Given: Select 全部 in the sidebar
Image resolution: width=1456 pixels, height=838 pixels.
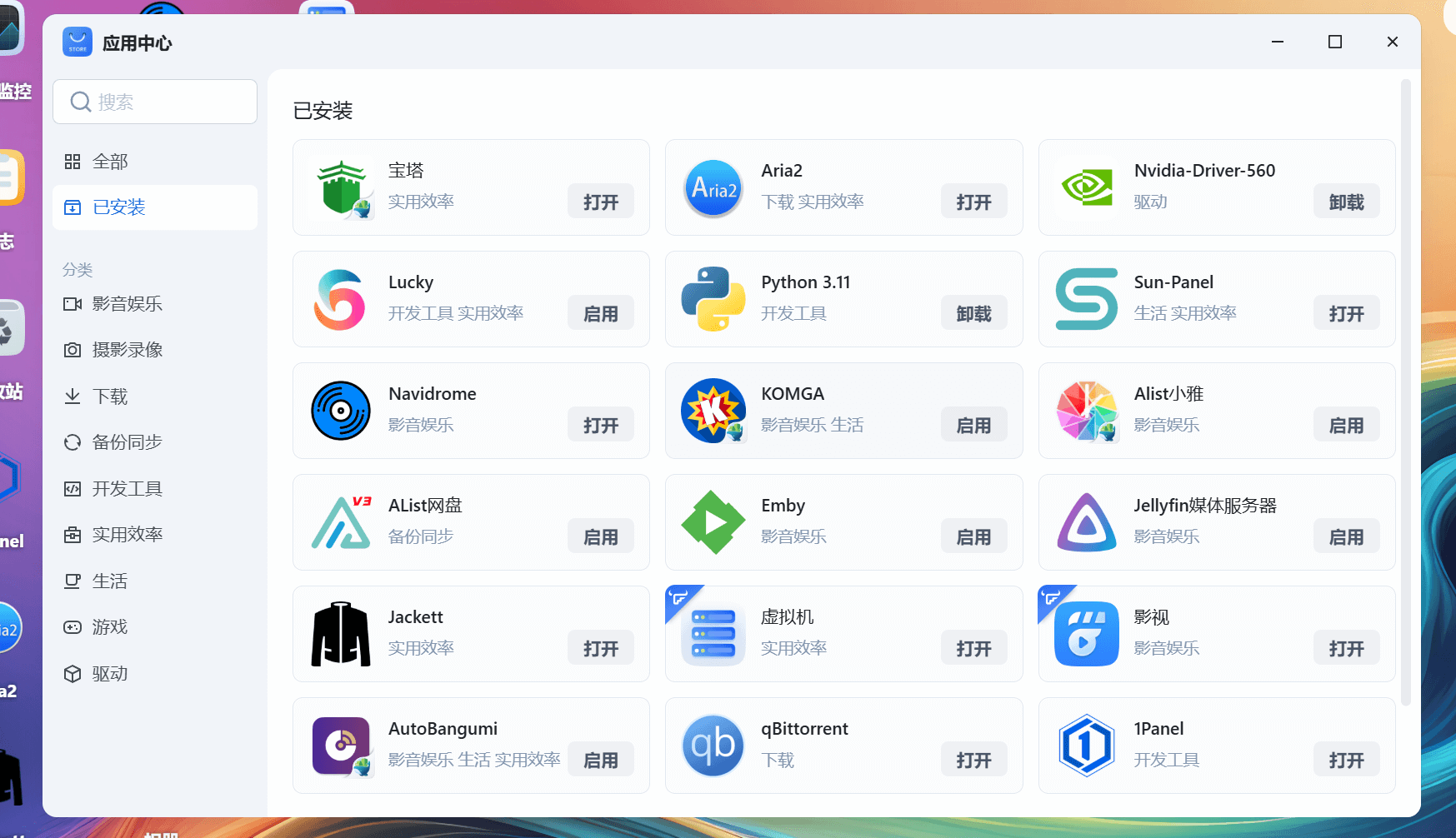Looking at the screenshot, I should pyautogui.click(x=155, y=162).
